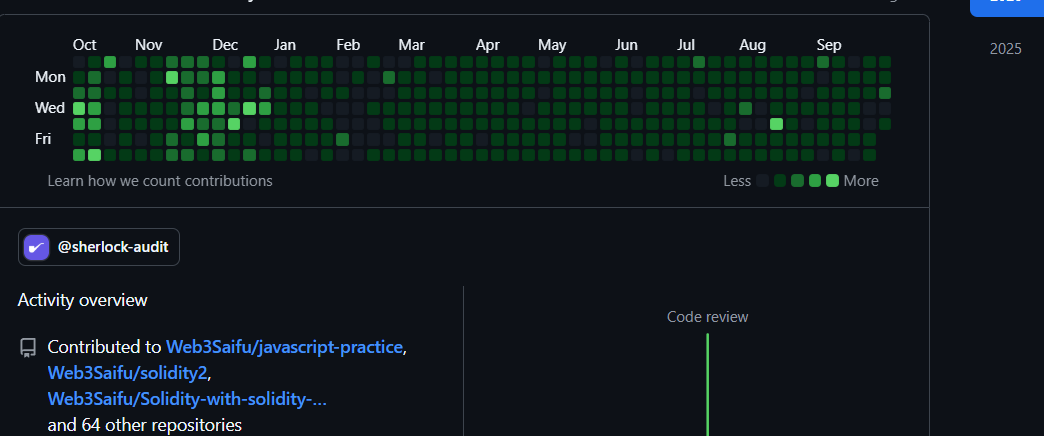The height and width of the screenshot is (436, 1044).
Task: Click the Dec month label
Action: pos(225,45)
